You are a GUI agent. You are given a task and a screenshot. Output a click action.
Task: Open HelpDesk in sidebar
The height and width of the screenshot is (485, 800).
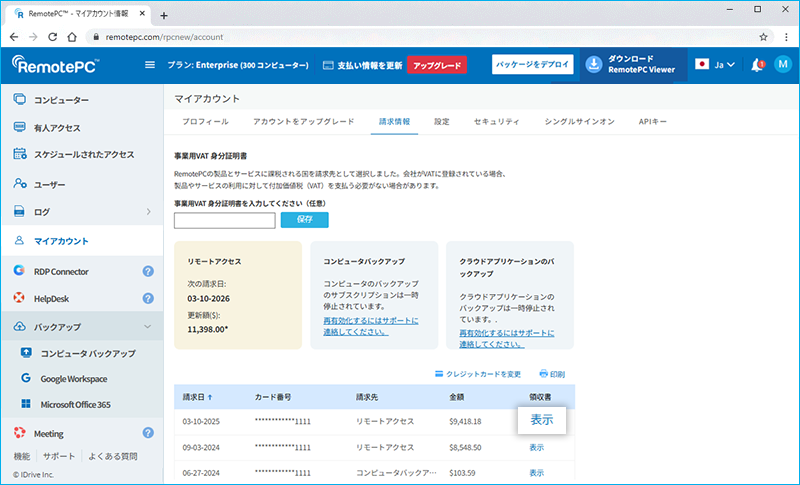[x=51, y=298]
